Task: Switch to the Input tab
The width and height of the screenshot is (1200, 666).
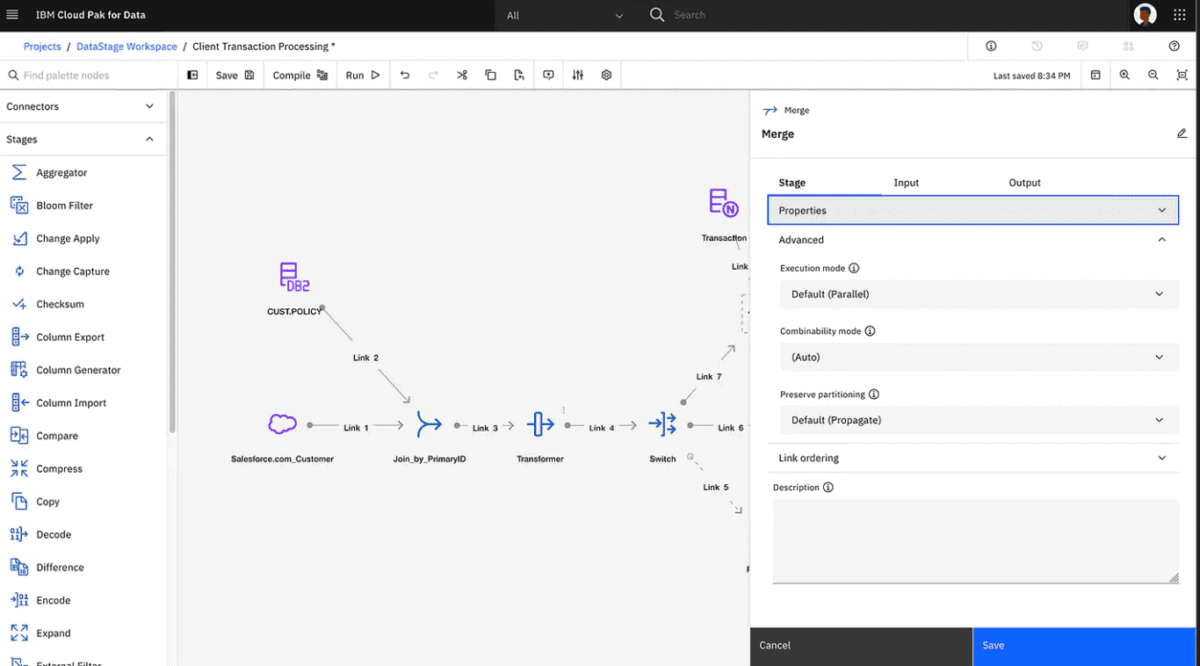Action: [x=906, y=182]
